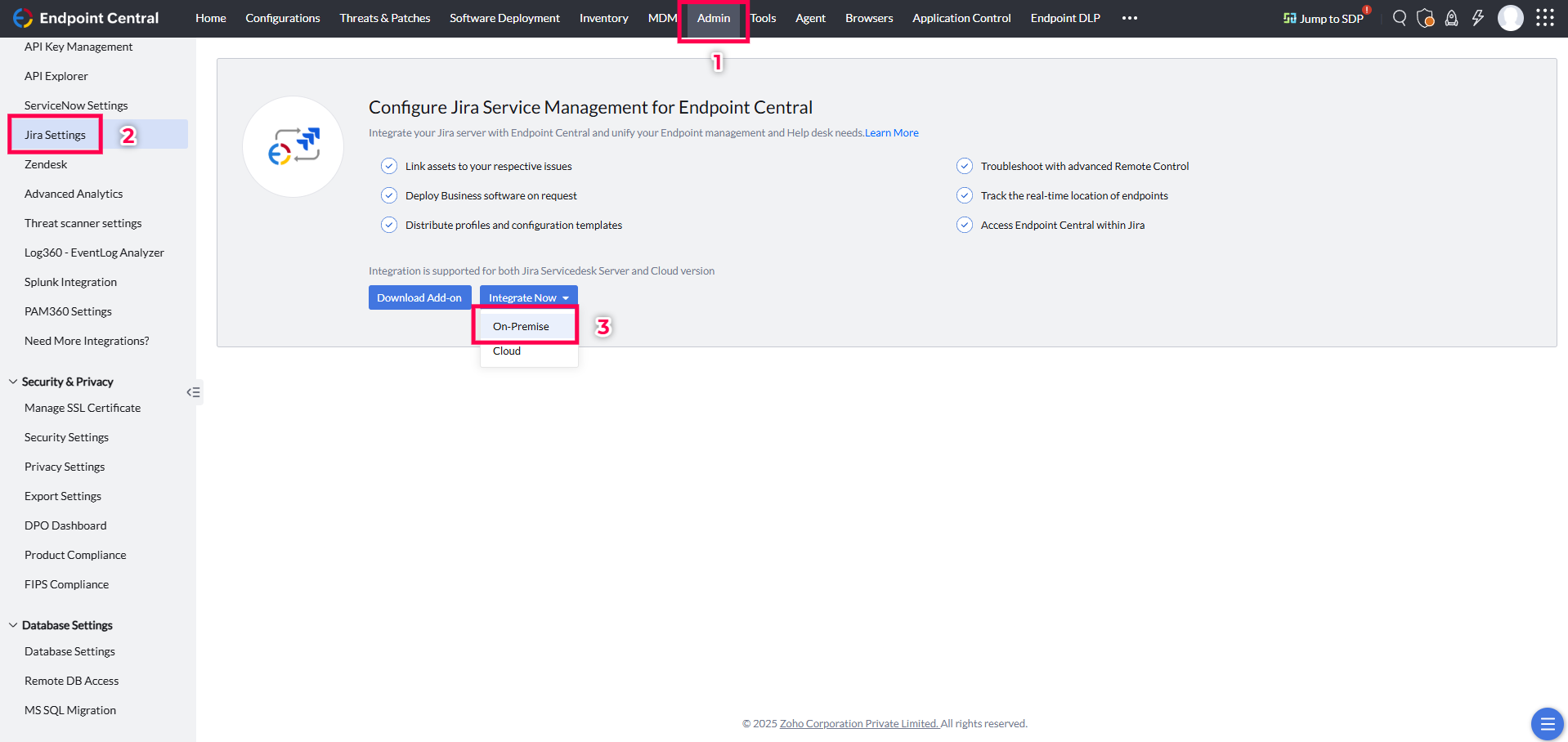Collapse the Database Settings section header chevron
Screen dimensions: 1568x742
[x=13, y=625]
